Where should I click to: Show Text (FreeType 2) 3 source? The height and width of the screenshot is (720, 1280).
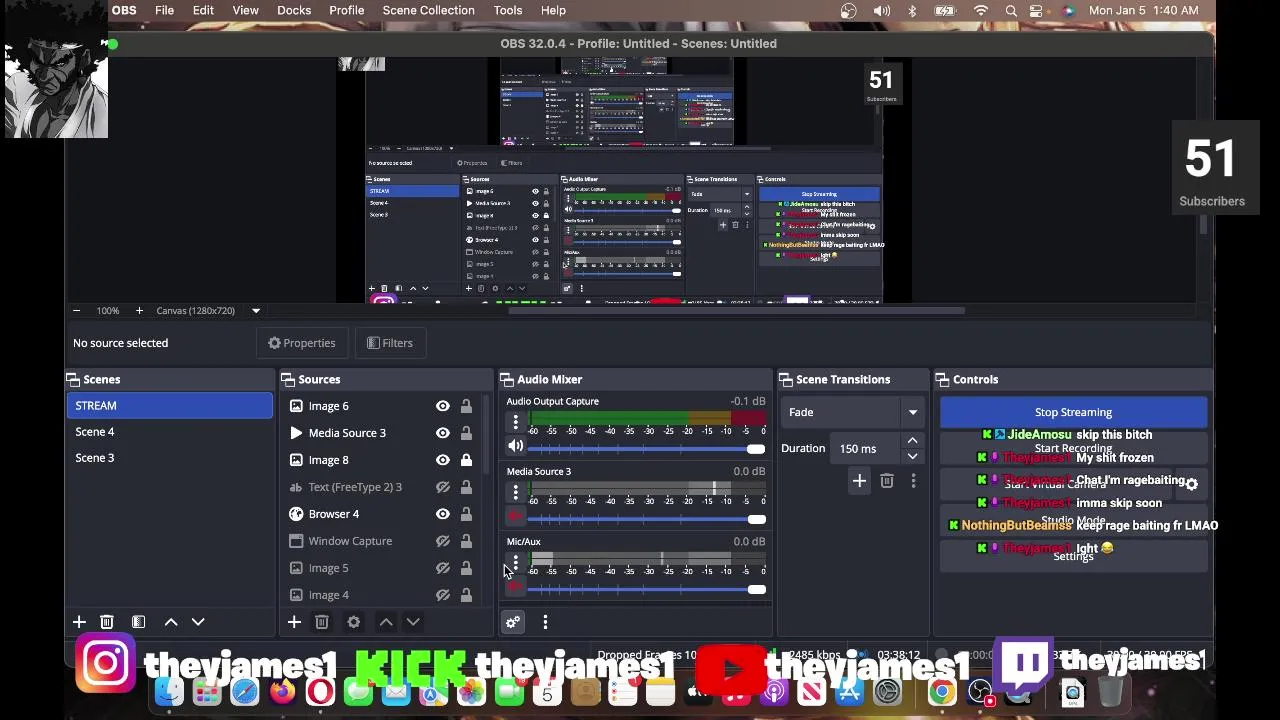pos(442,487)
